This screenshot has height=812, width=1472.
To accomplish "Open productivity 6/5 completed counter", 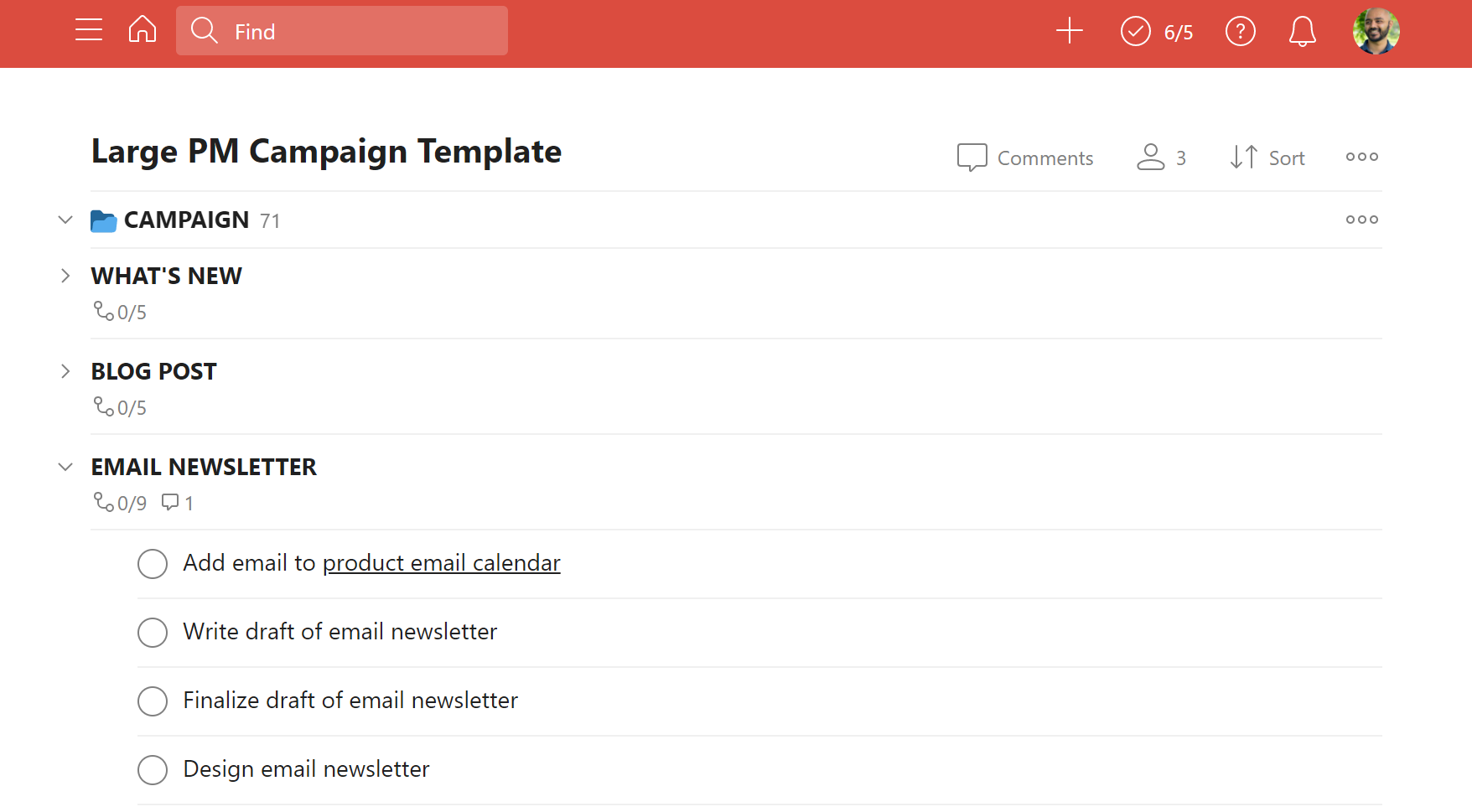I will pyautogui.click(x=1157, y=32).
